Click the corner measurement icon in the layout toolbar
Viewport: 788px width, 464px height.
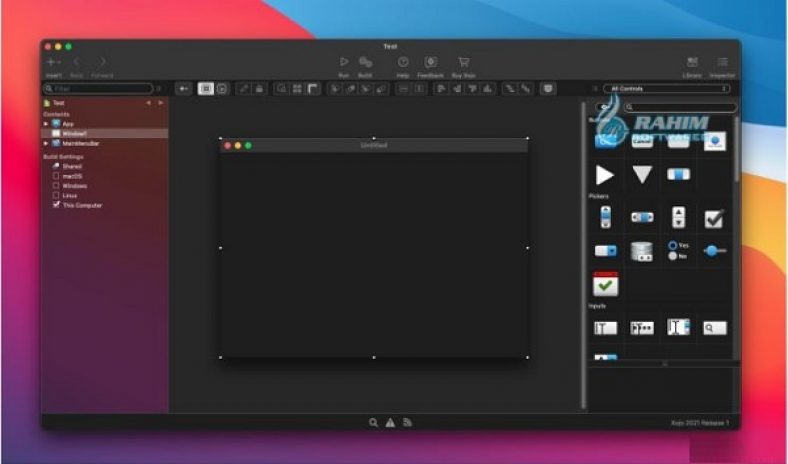(313, 89)
